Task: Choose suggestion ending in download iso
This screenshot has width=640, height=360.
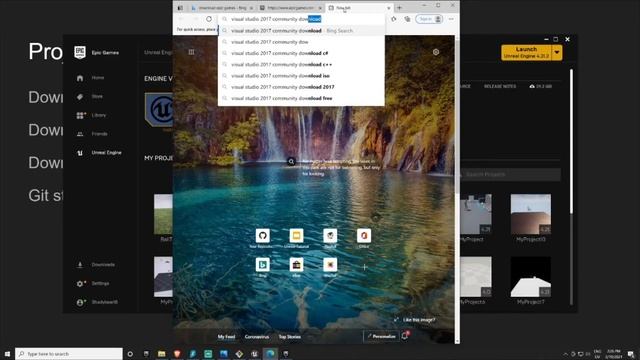Action: (301, 76)
